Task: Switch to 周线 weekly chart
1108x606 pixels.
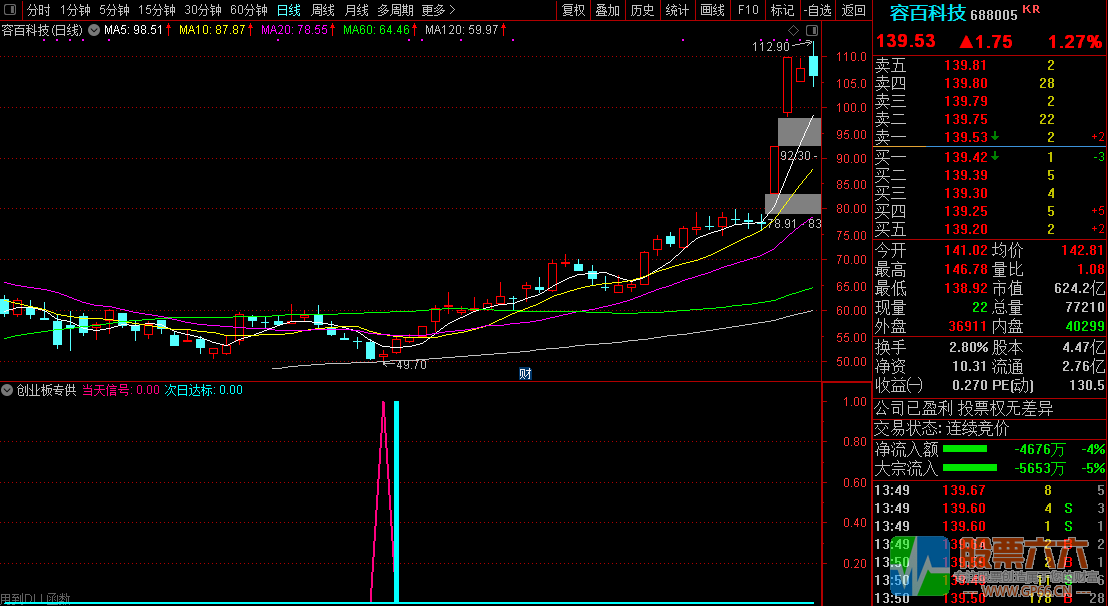Action: click(x=323, y=10)
